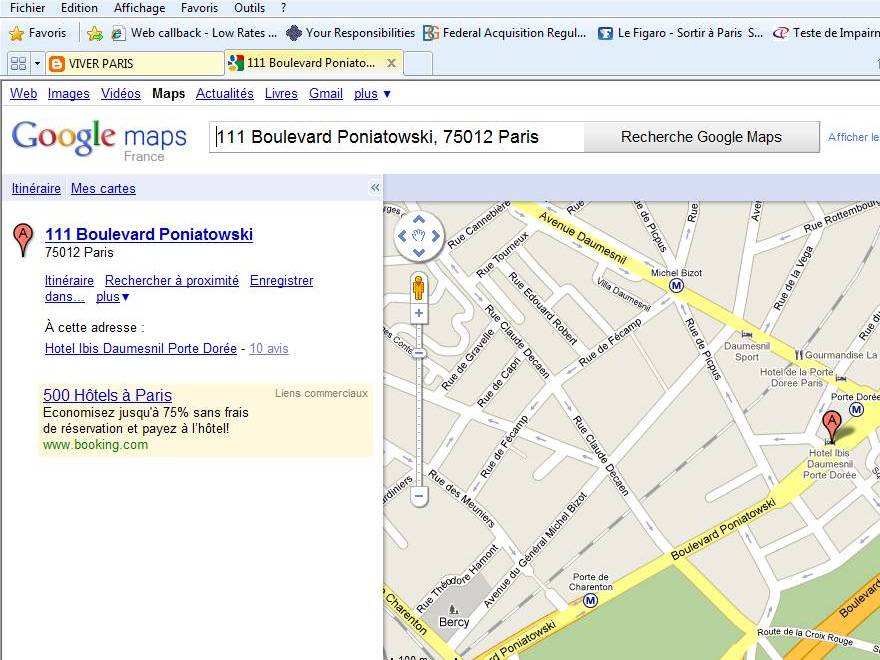The width and height of the screenshot is (880, 660).
Task: Open Hotel Ibis Daumesnil Porte Dorée link
Action: [141, 349]
